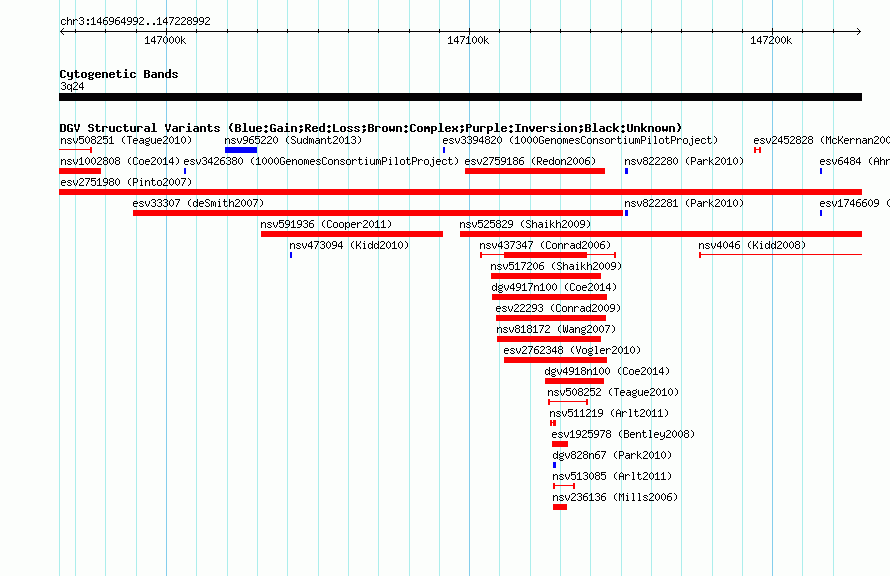Click esv3394820 (1000GenomesConsortiumPilotProject) label
The image size is (890, 576).
pos(580,140)
